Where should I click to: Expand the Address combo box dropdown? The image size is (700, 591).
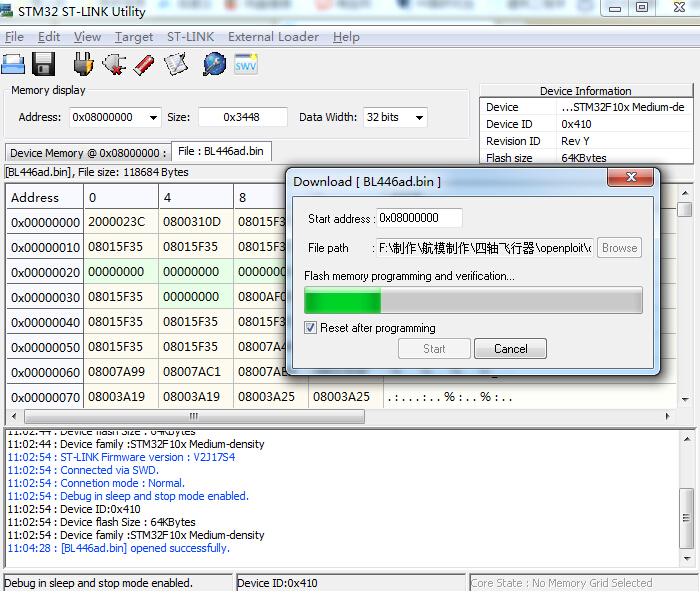(153, 117)
